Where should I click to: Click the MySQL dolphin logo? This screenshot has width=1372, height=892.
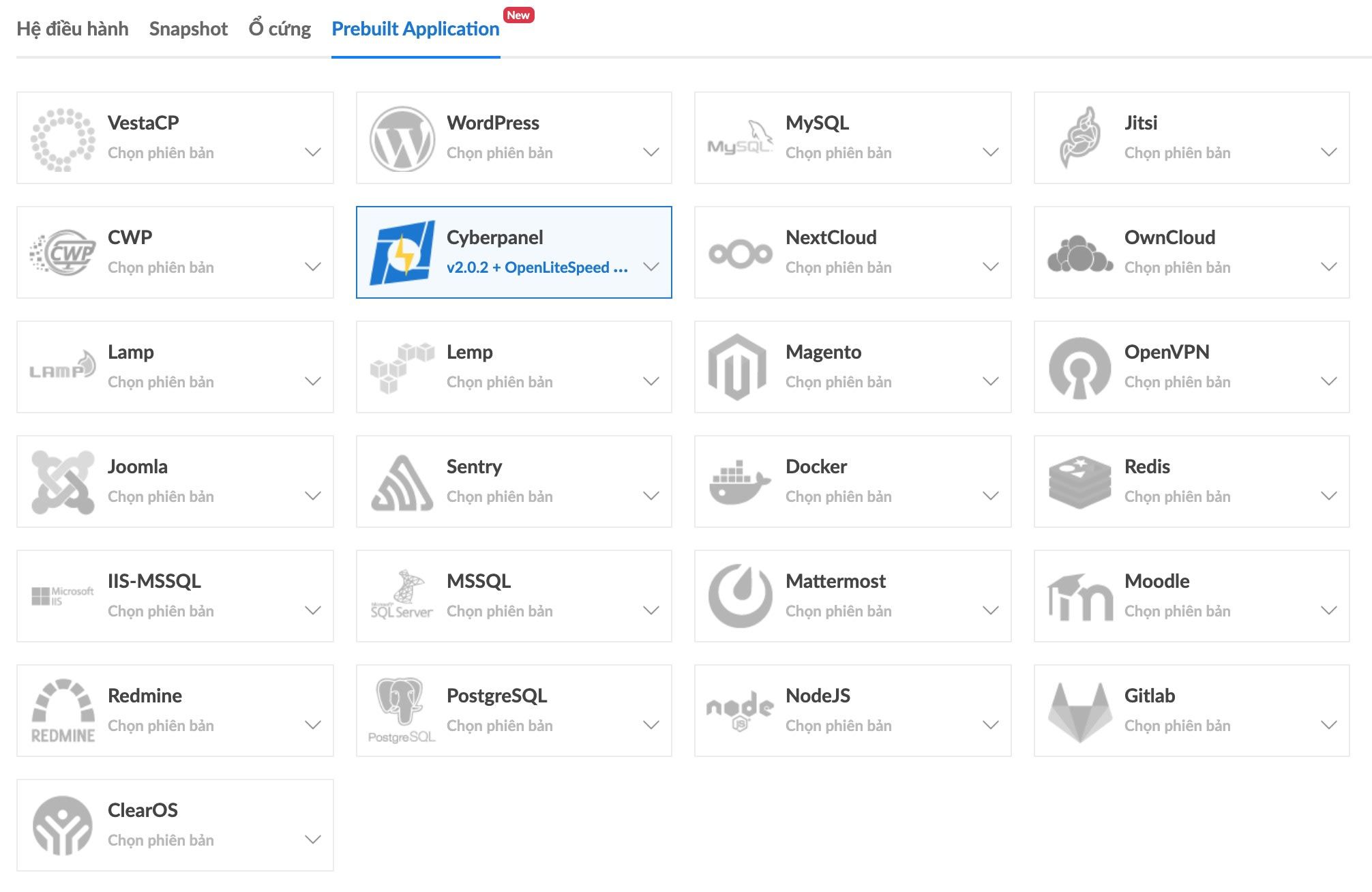click(741, 138)
